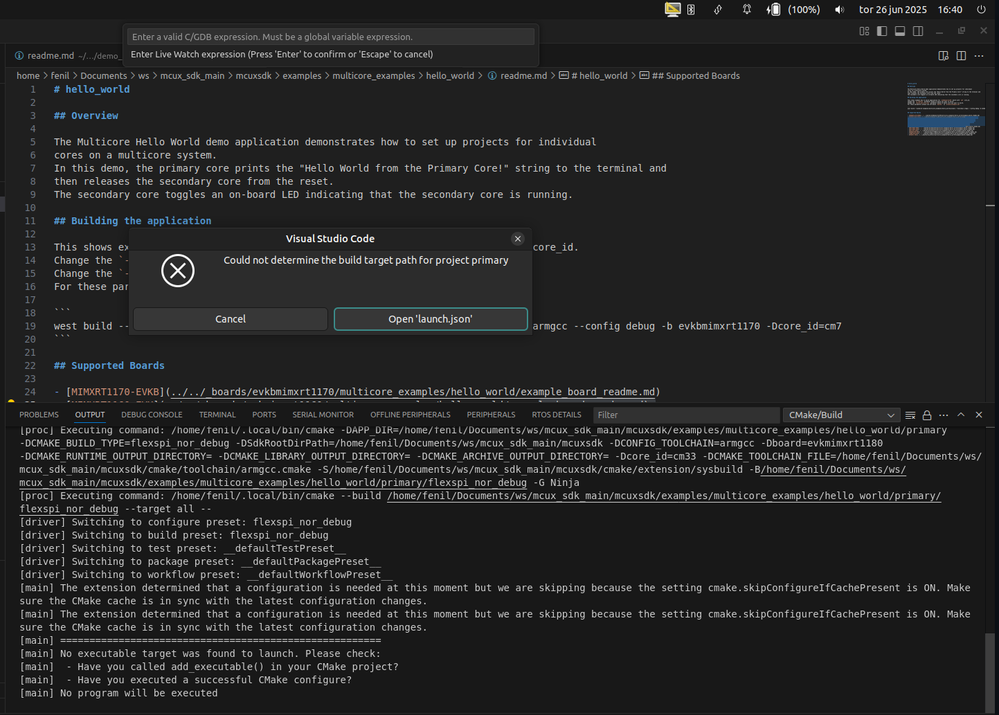Open the CMake/Build output channel dropdown
Viewport: 999px width, 715px height.
[841, 415]
